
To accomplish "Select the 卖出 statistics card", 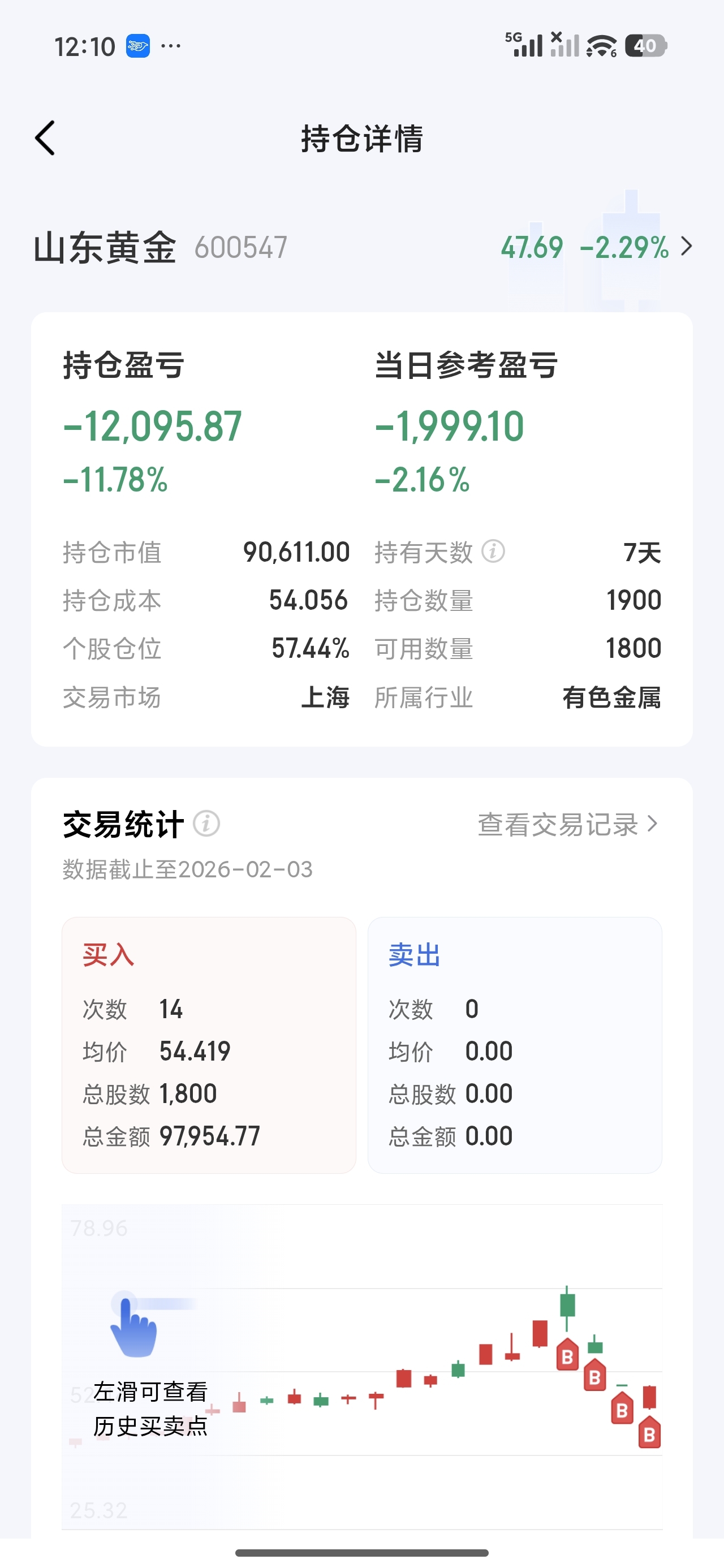I will coord(515,1045).
